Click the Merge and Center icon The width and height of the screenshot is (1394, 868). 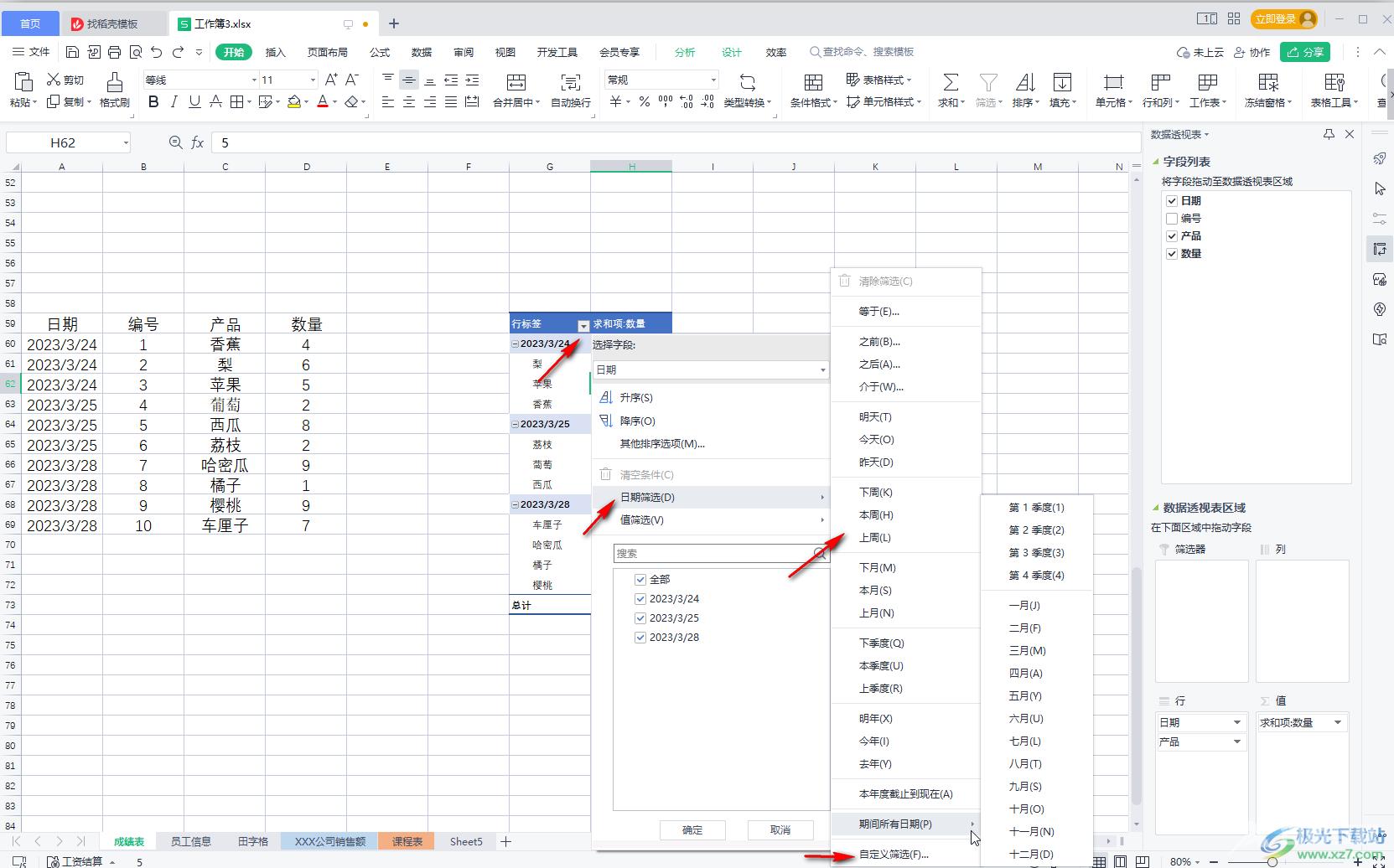[x=517, y=81]
